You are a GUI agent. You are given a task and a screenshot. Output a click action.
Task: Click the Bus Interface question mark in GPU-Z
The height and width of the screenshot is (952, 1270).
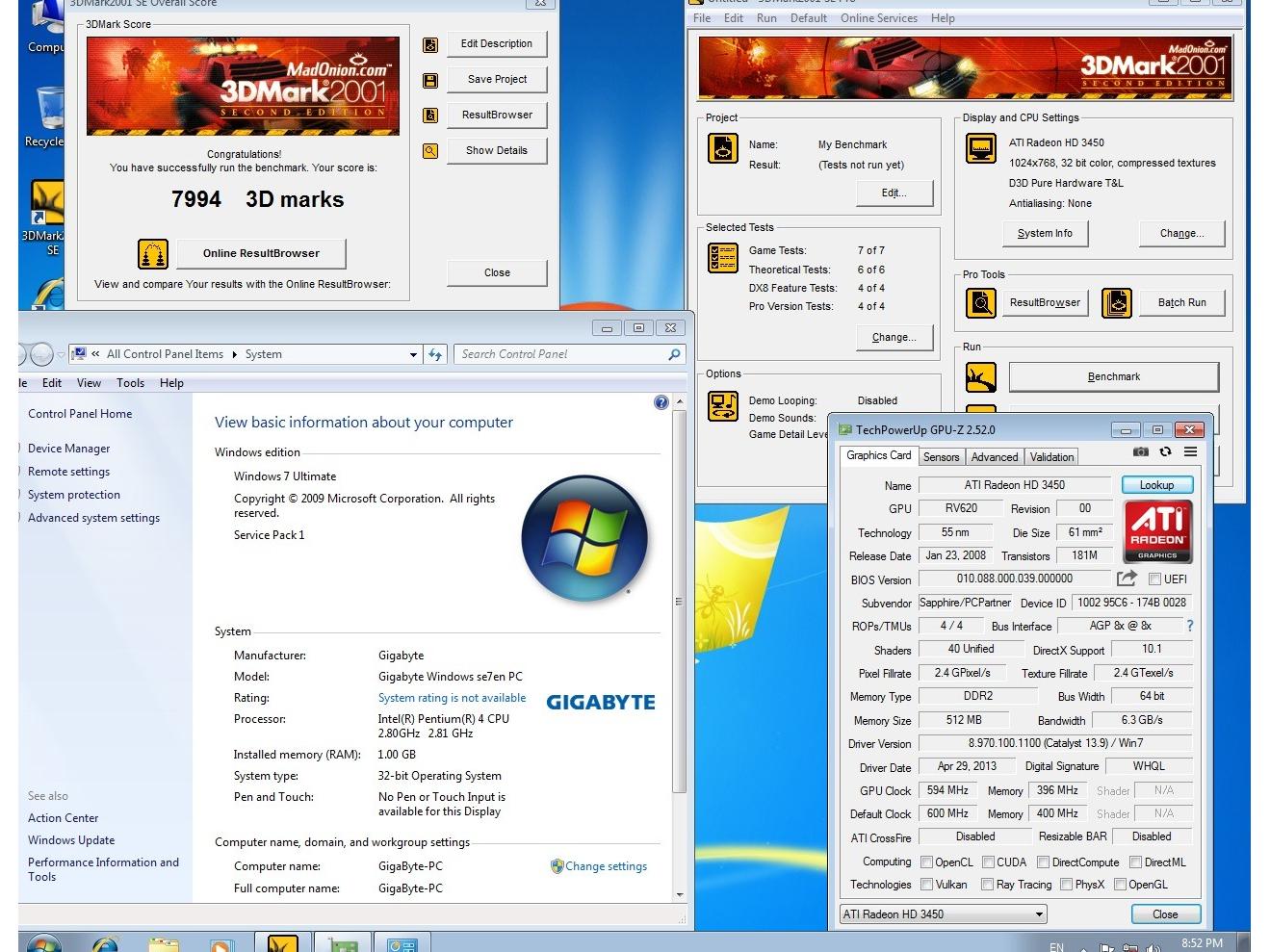click(1190, 626)
